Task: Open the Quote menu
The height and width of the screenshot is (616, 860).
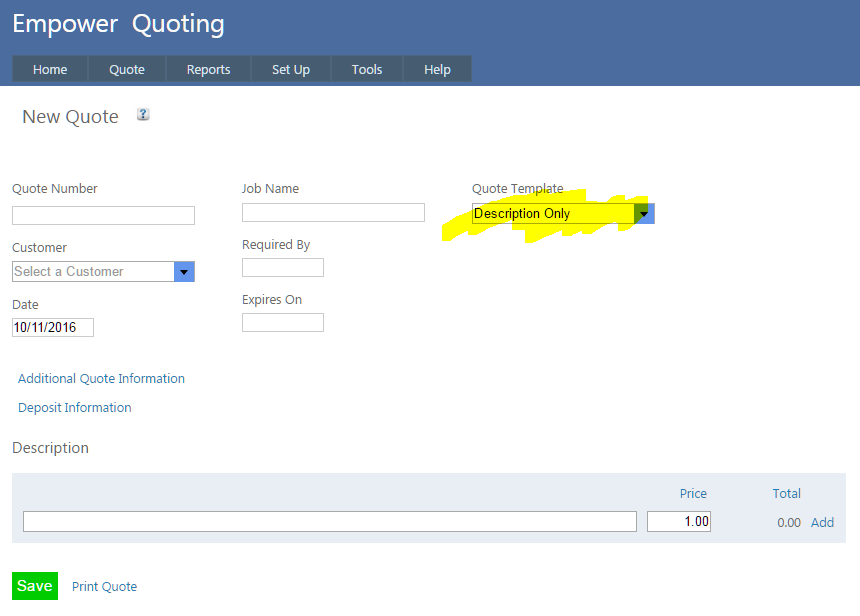Action: (x=127, y=69)
